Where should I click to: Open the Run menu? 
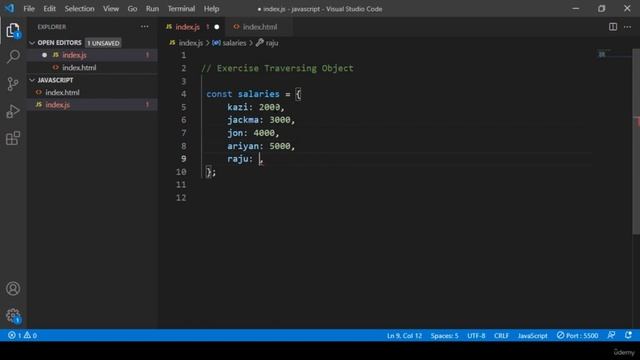click(x=152, y=9)
